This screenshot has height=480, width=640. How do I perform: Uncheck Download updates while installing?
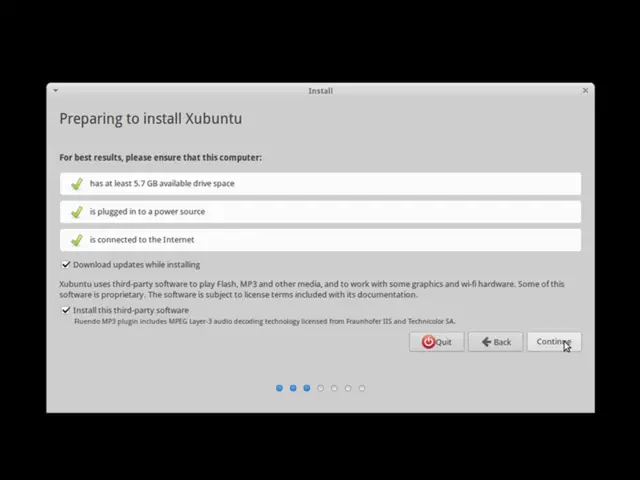tap(66, 264)
